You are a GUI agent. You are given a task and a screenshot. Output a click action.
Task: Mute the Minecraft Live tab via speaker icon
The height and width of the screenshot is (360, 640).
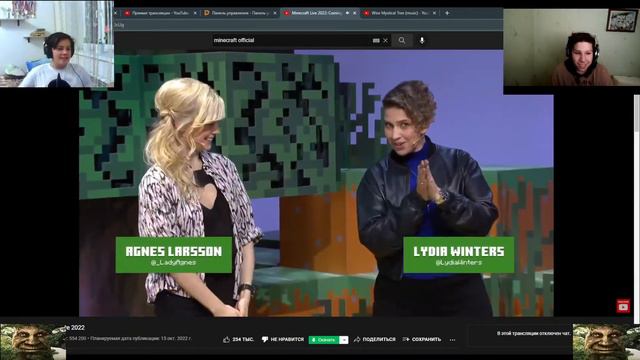coord(347,13)
